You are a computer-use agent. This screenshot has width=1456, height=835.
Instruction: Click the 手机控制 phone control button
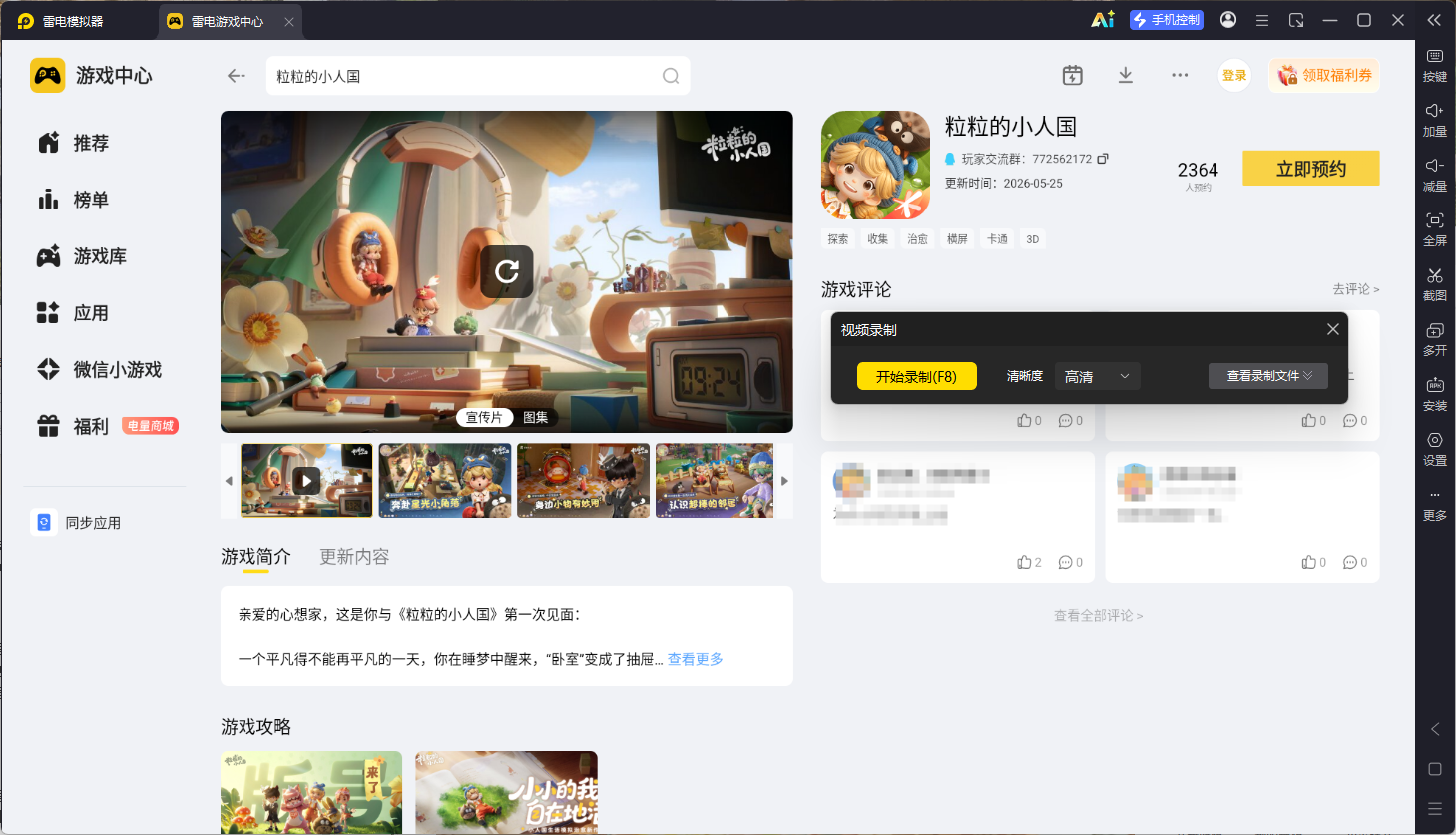point(1167,20)
